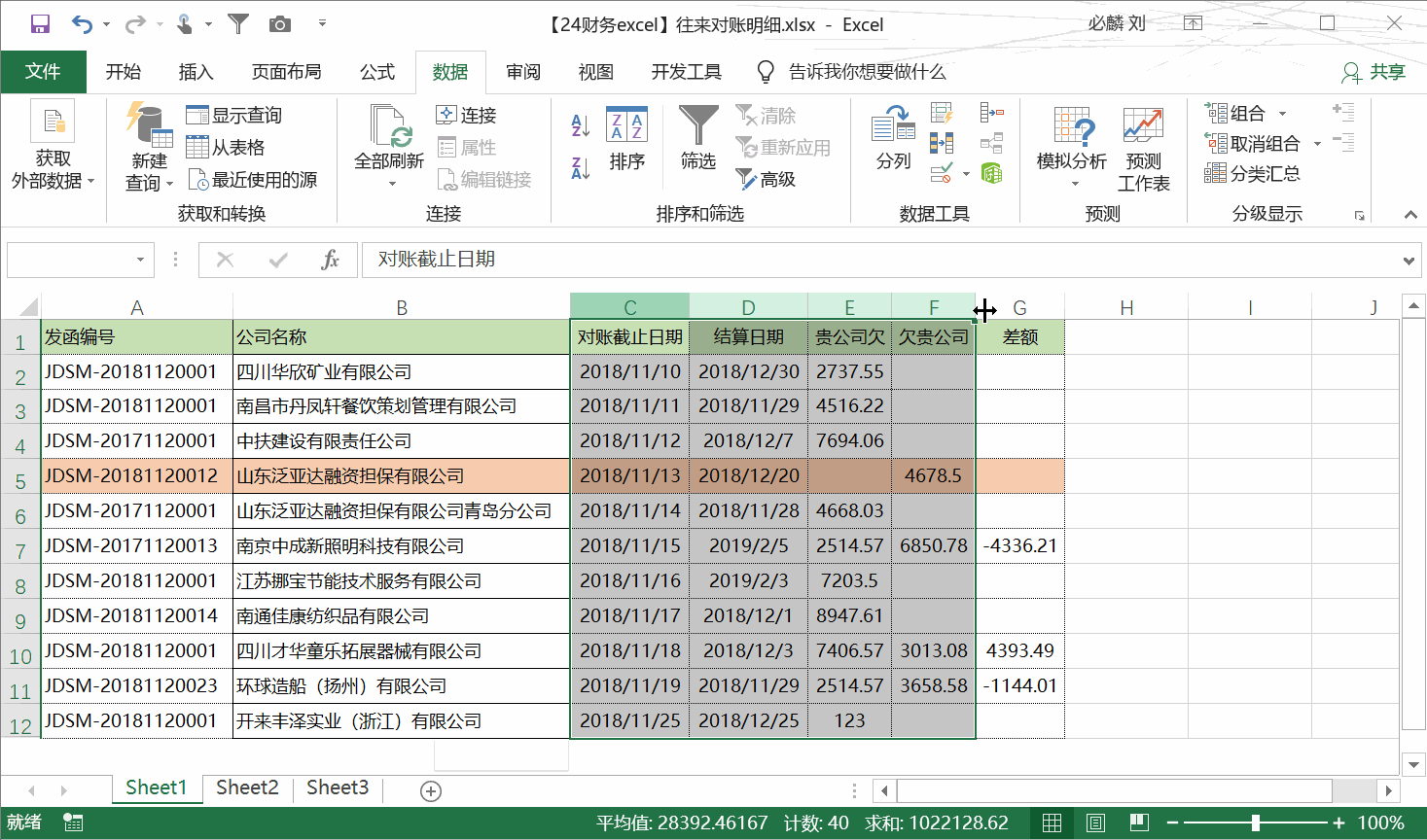
Task: Open the 分级显示 dialog launcher
Action: (x=1359, y=216)
